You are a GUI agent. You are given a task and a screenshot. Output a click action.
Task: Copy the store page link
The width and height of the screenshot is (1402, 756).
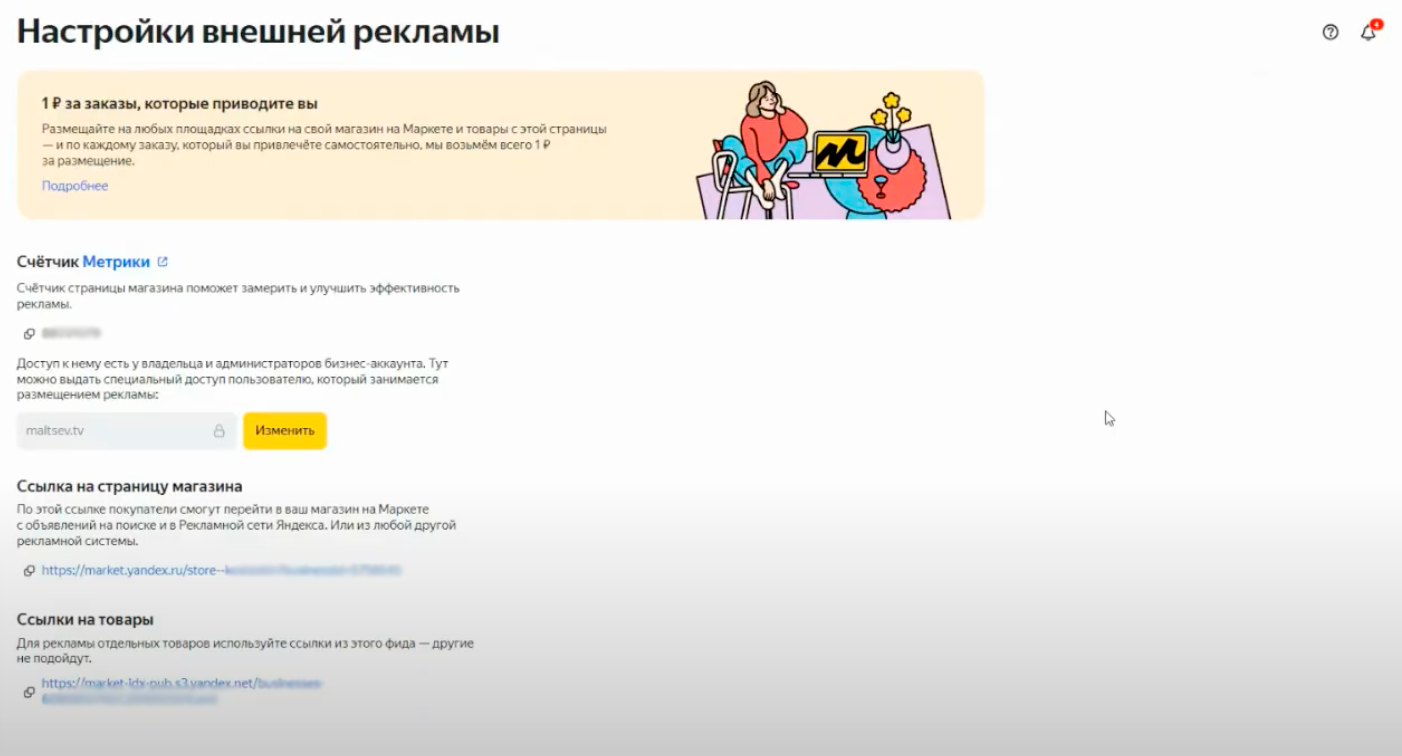click(x=30, y=571)
